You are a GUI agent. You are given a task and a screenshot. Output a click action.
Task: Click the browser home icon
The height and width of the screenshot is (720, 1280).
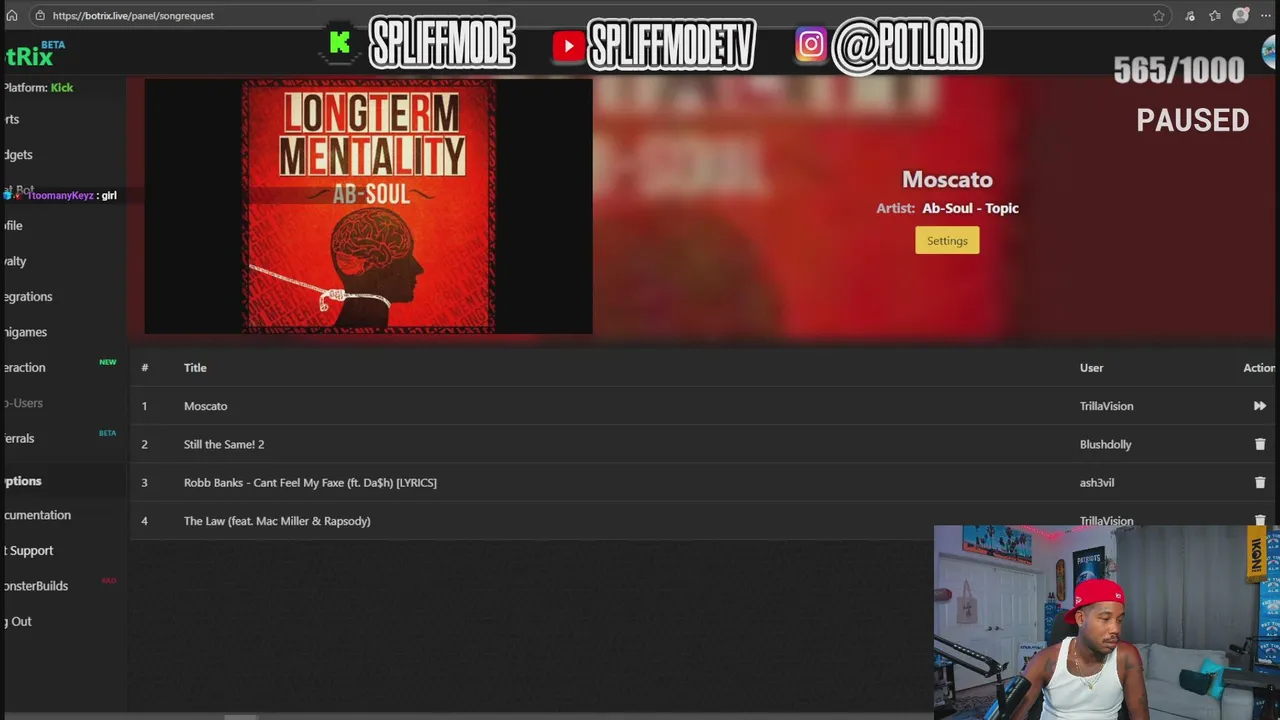[12, 15]
